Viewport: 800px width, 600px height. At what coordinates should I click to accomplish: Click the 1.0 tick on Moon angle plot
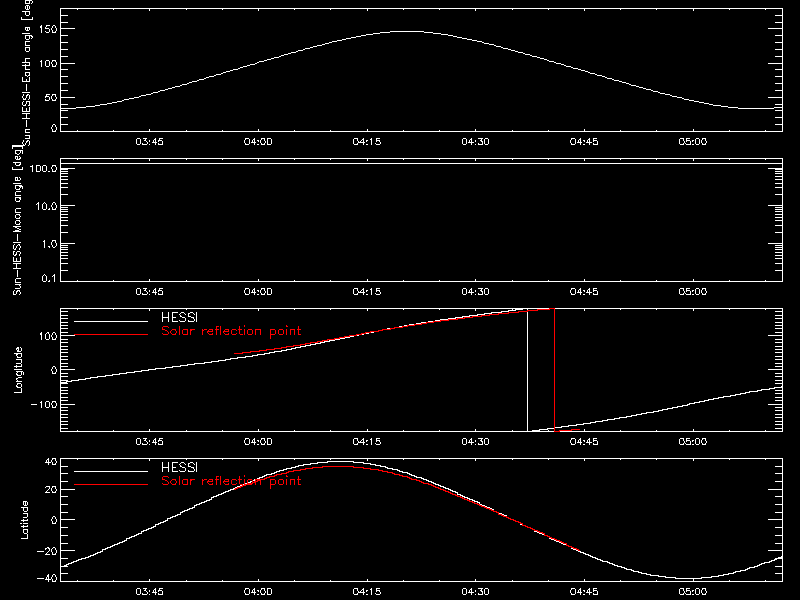click(49, 244)
